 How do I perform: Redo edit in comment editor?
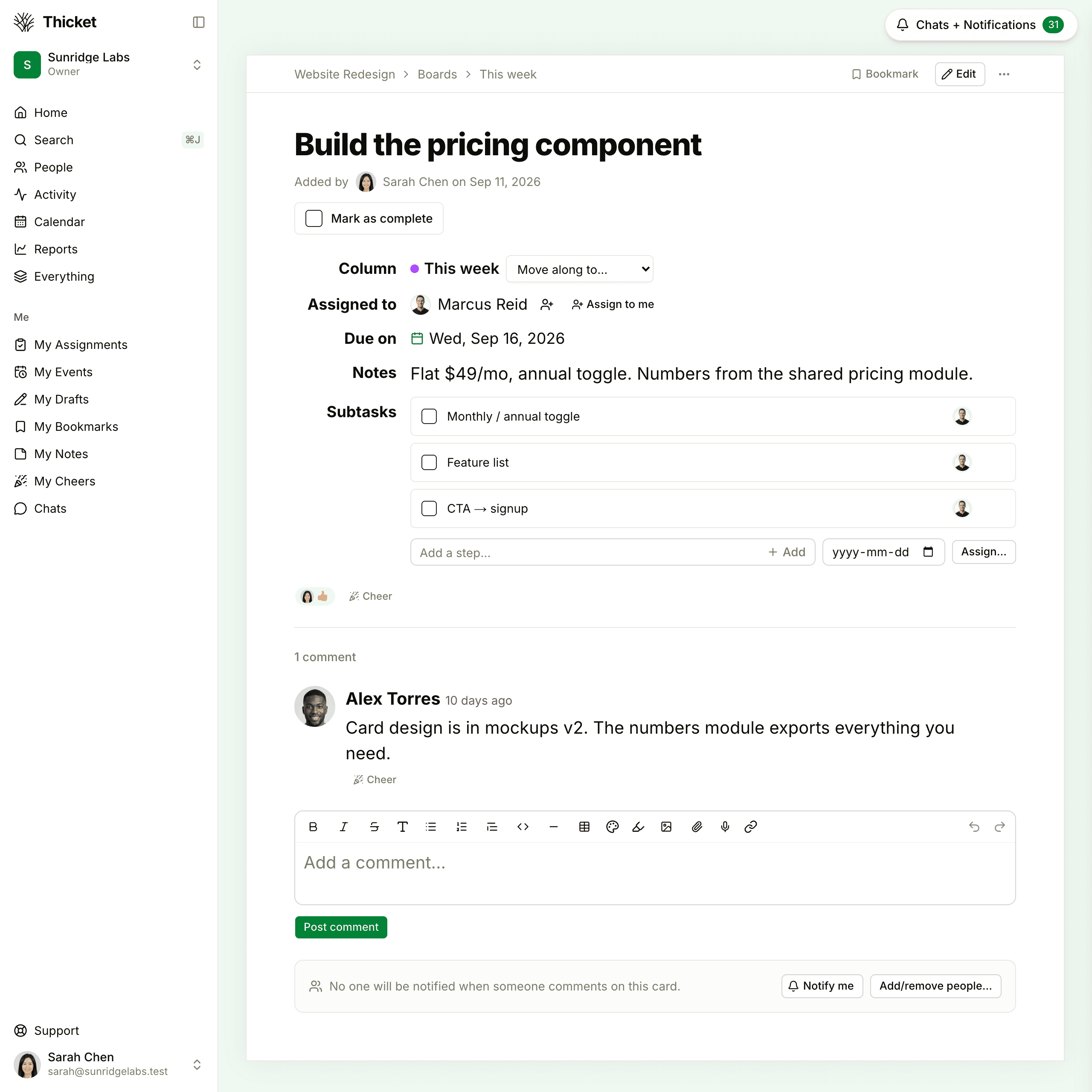point(1000,827)
